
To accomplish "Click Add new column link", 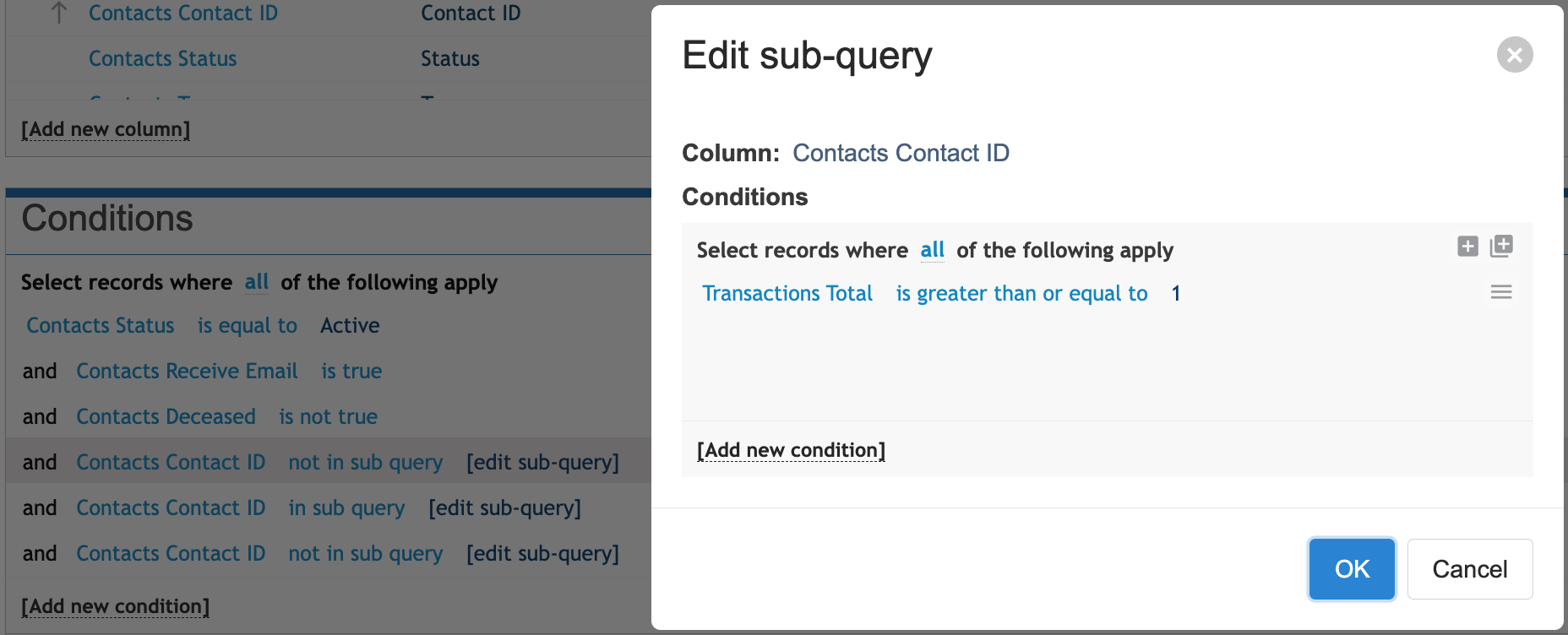I will 106,129.
